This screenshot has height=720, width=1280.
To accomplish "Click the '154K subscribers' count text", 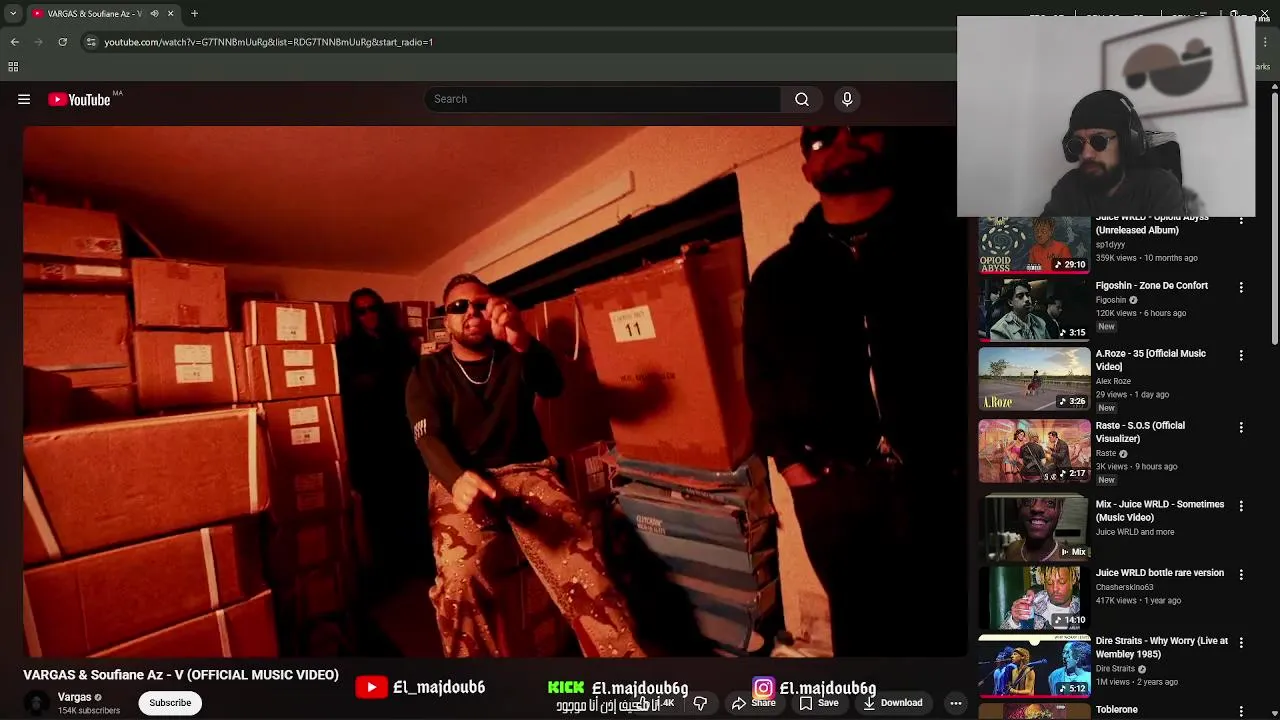I will pyautogui.click(x=89, y=711).
